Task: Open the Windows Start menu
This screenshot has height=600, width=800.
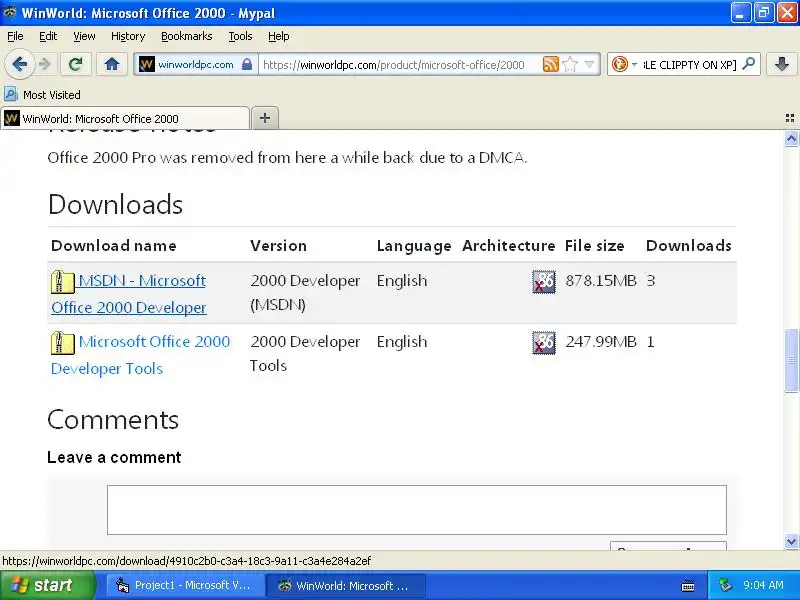Action: pyautogui.click(x=47, y=585)
